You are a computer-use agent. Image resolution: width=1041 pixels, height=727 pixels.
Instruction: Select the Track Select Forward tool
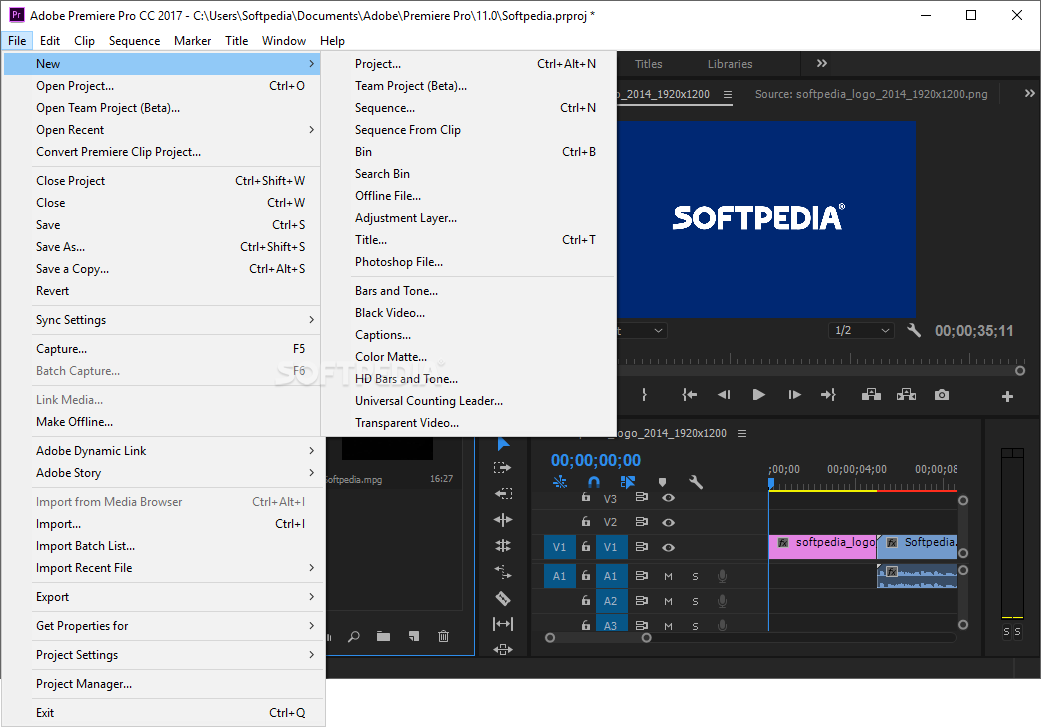click(x=503, y=468)
